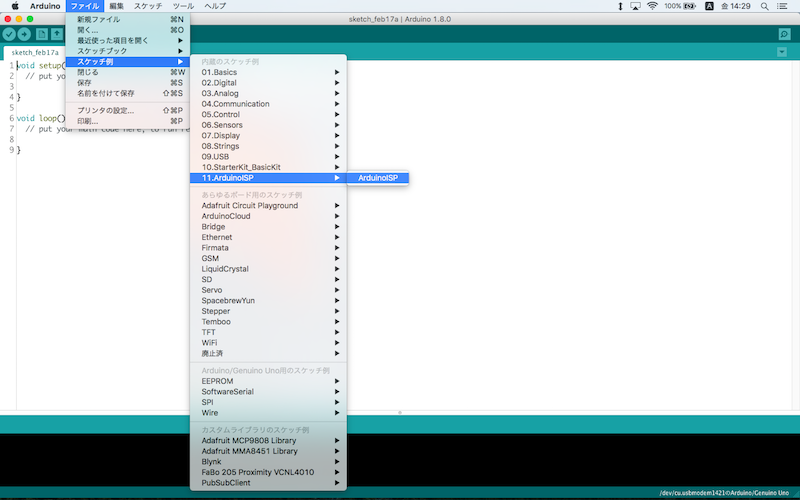800x500 pixels.
Task: Click the Open sketch toolbar icon
Action: tap(57, 34)
